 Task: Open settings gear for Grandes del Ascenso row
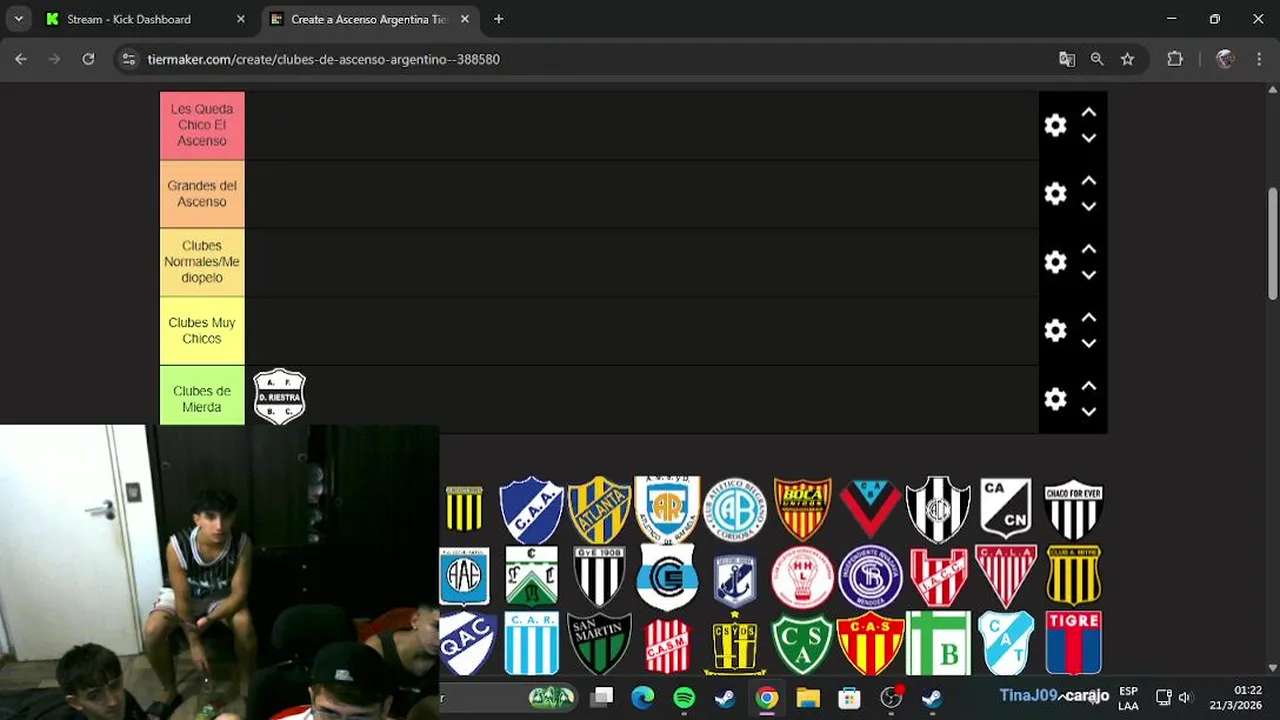1055,193
